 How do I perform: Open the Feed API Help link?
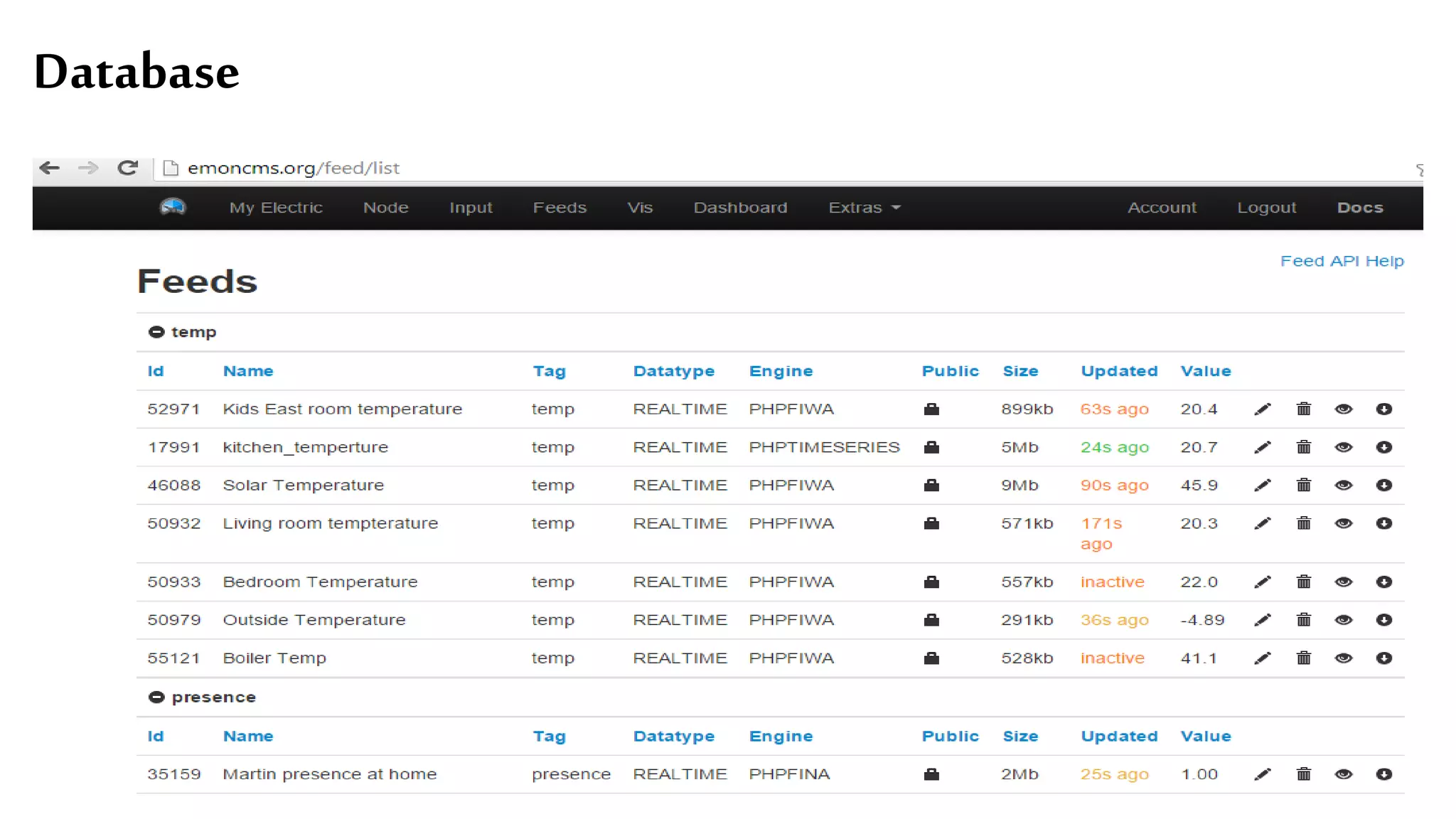pos(1342,261)
